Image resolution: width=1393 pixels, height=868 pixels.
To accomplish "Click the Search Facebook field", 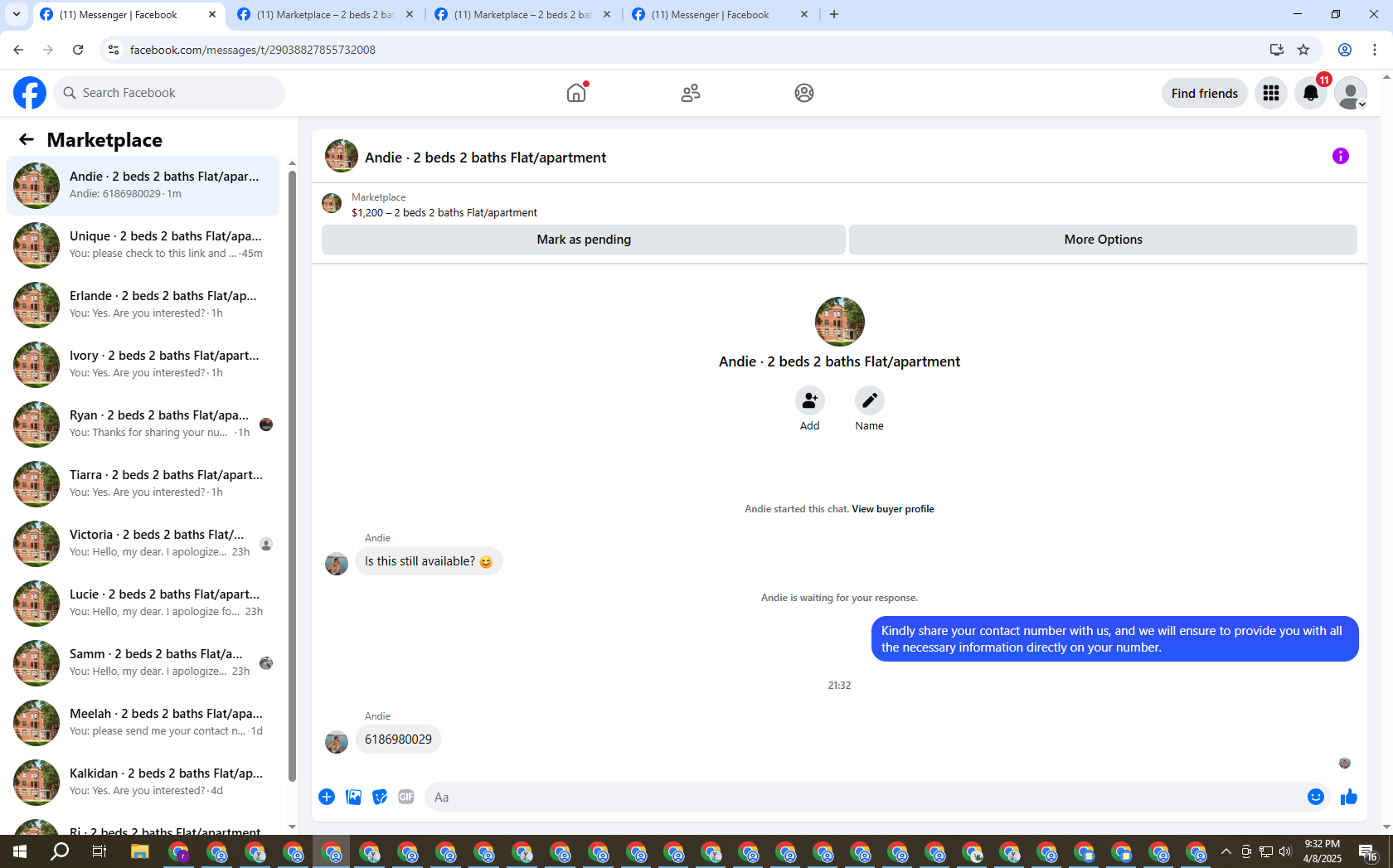I will tap(169, 93).
